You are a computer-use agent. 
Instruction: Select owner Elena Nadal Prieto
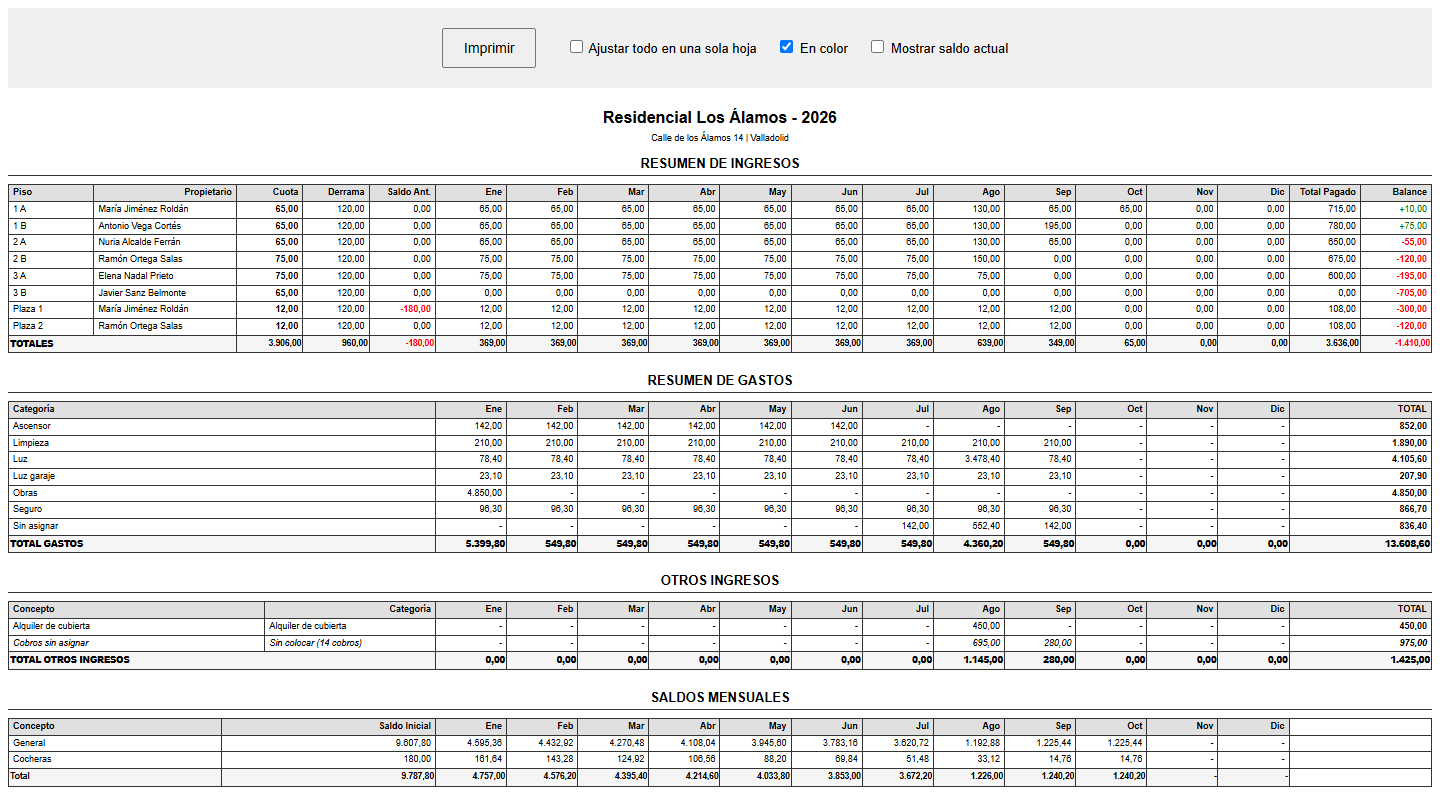(x=136, y=276)
